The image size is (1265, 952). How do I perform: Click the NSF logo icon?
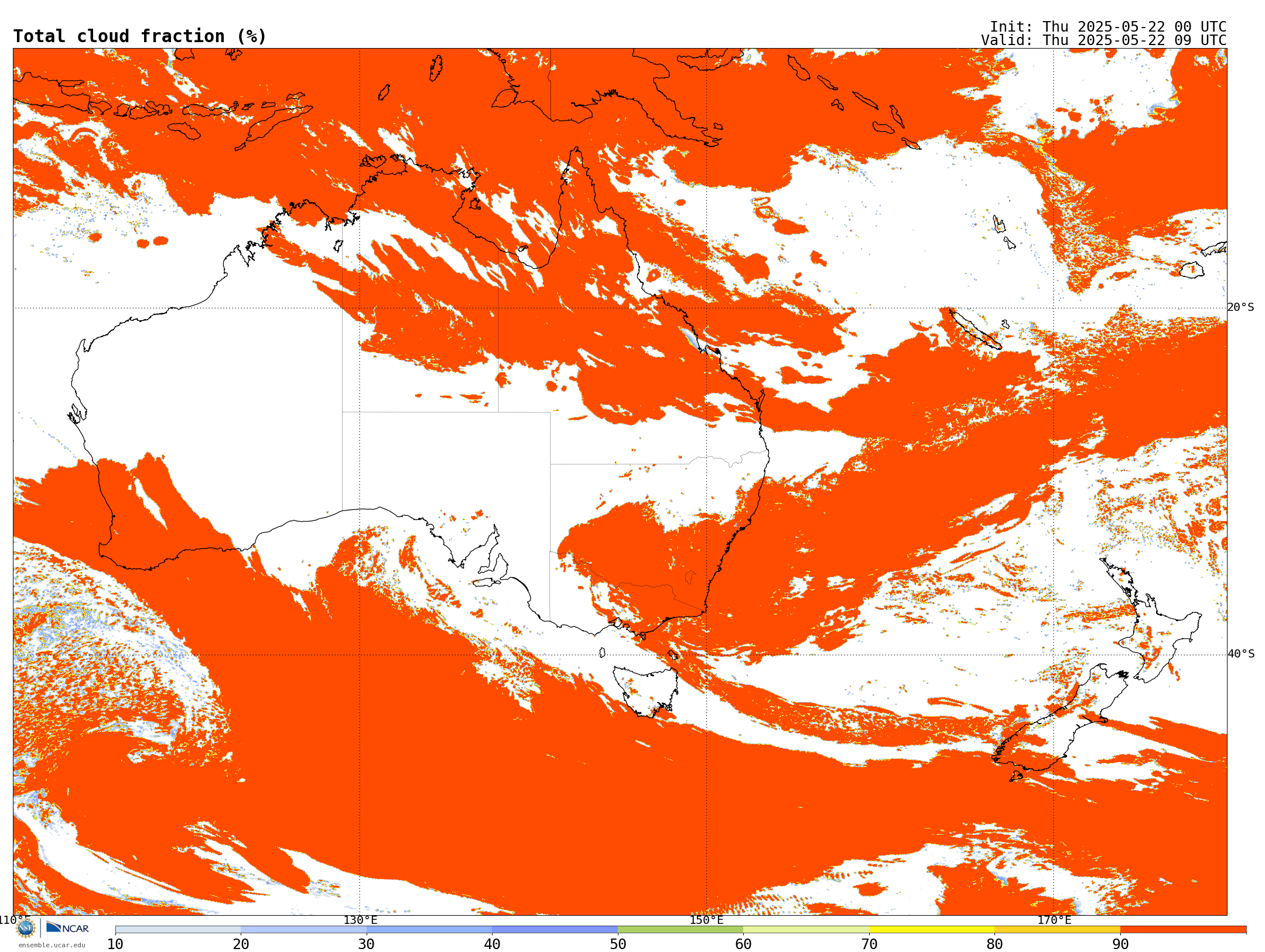point(26,928)
